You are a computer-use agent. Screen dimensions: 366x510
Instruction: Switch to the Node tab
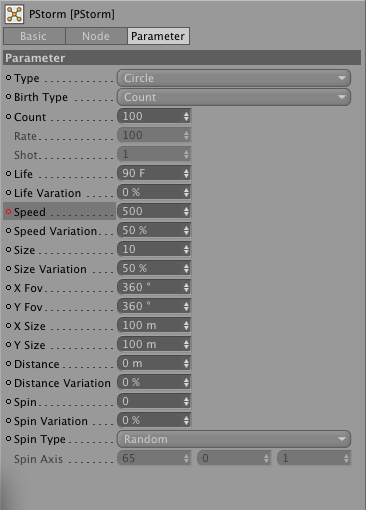[x=96, y=36]
